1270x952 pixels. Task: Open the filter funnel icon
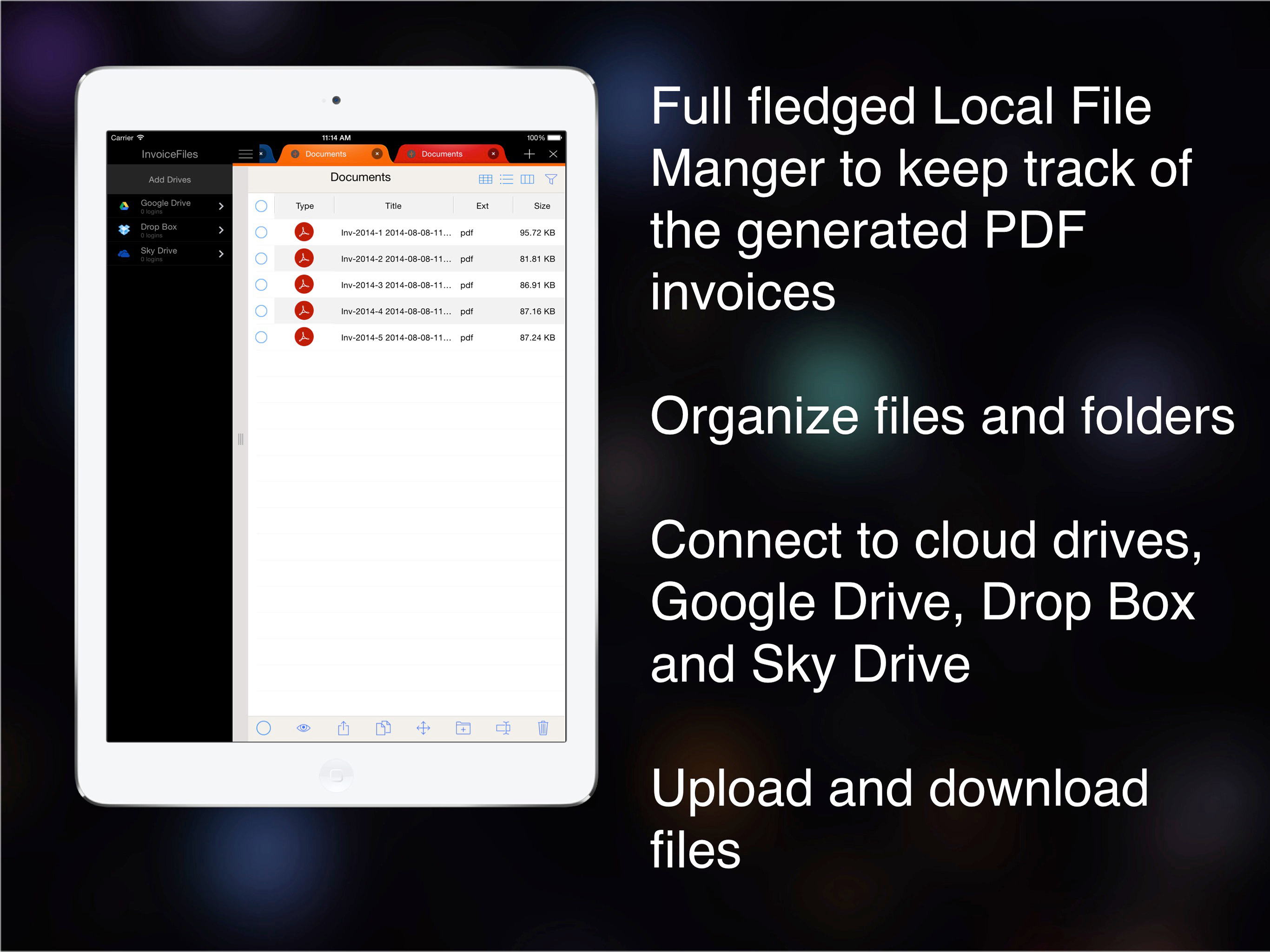click(x=550, y=179)
